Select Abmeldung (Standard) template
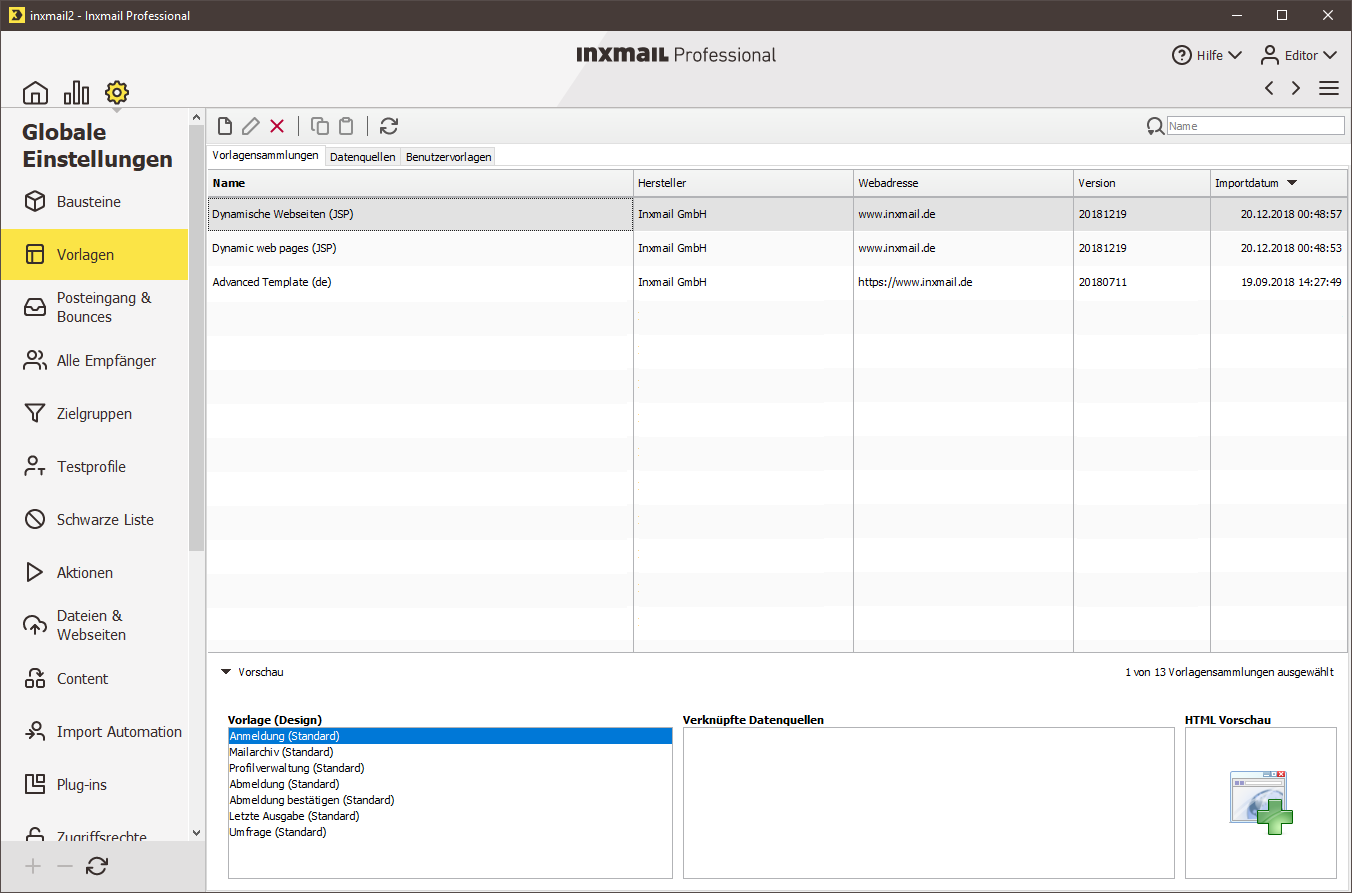The image size is (1352, 893). coord(450,784)
